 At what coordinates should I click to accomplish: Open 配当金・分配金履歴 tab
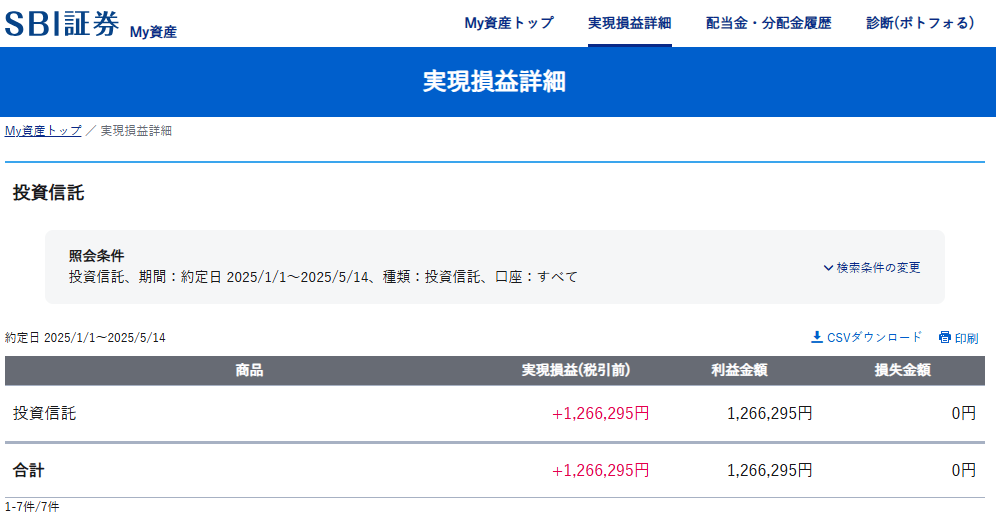[x=768, y=23]
